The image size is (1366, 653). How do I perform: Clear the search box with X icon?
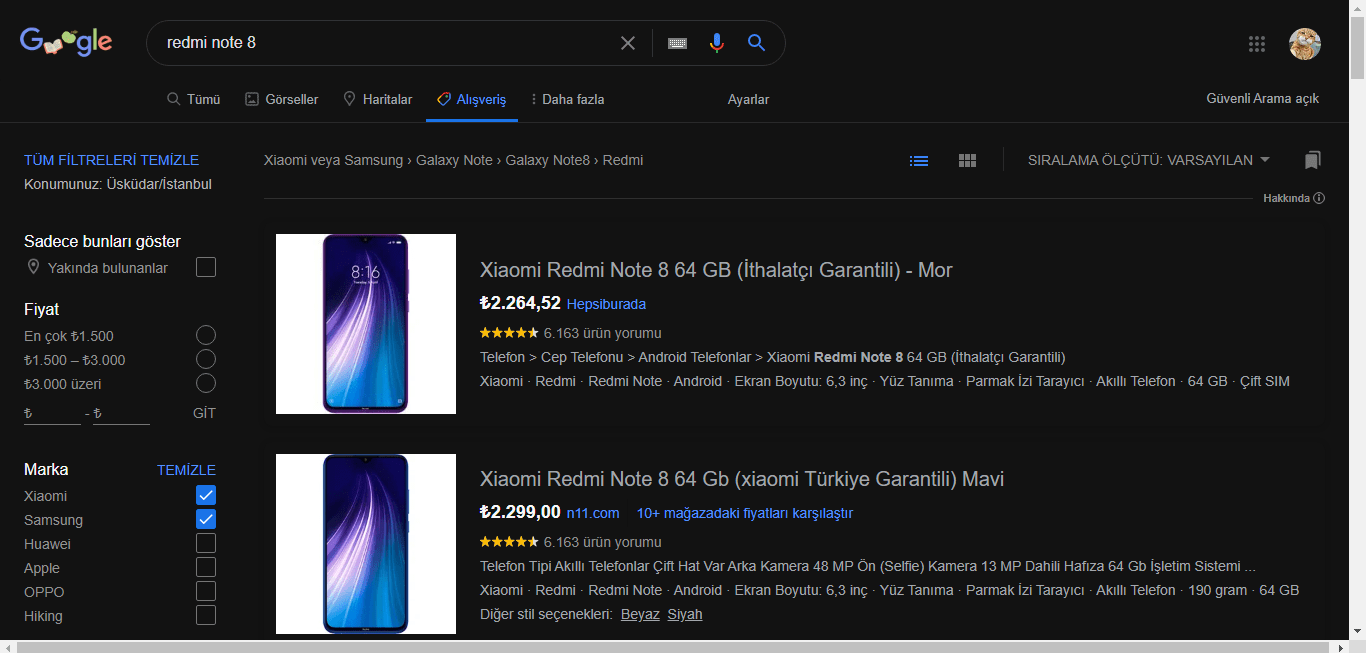coord(628,43)
